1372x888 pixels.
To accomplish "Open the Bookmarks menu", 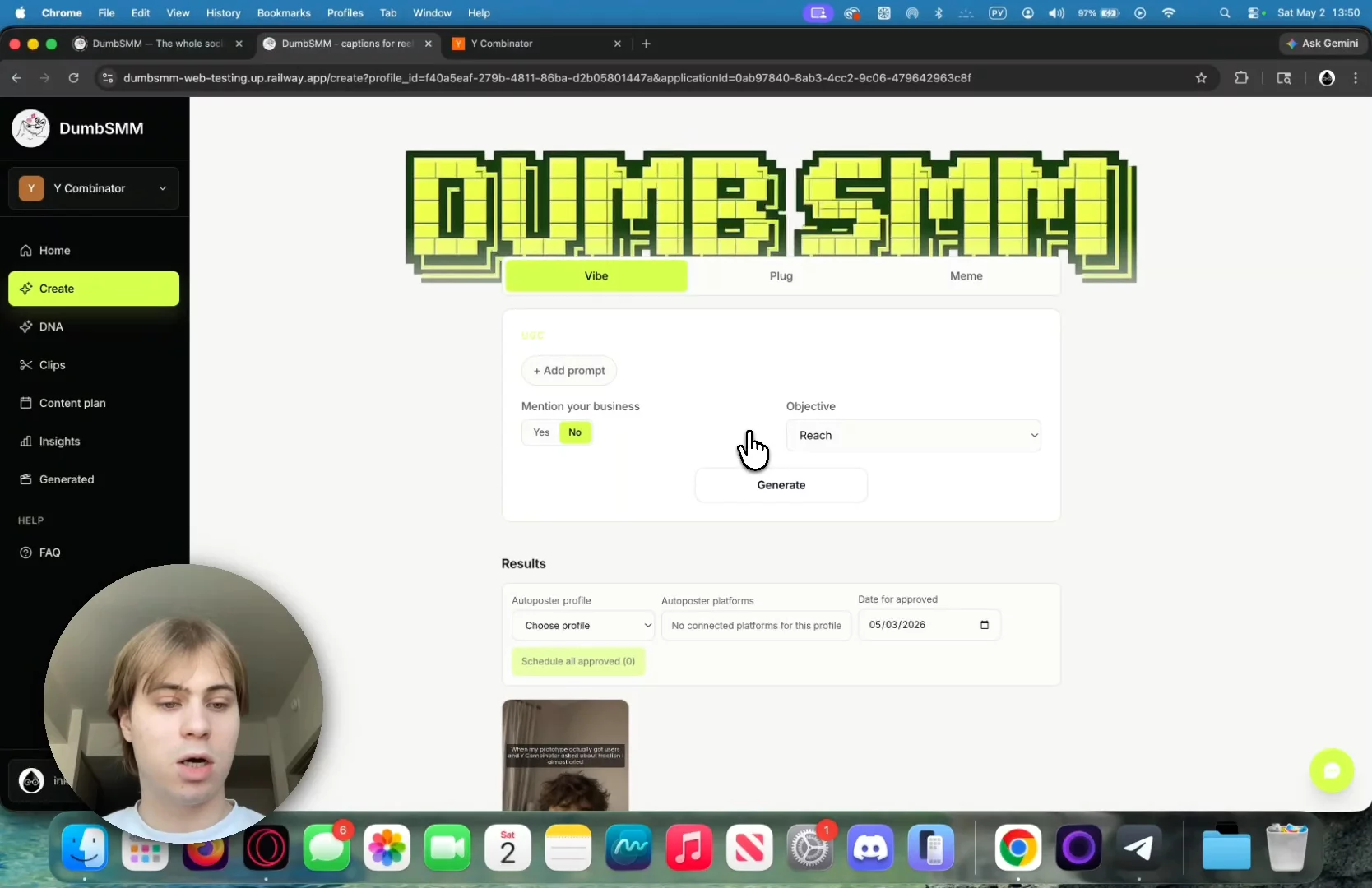I will click(x=284, y=13).
